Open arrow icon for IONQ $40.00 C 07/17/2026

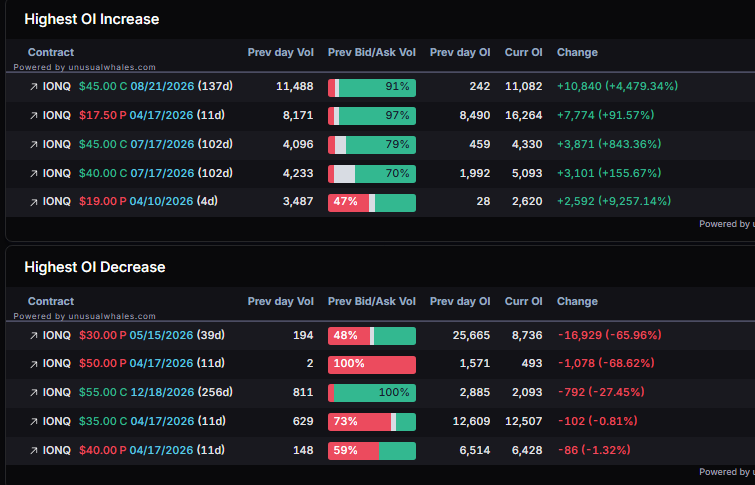34,174
